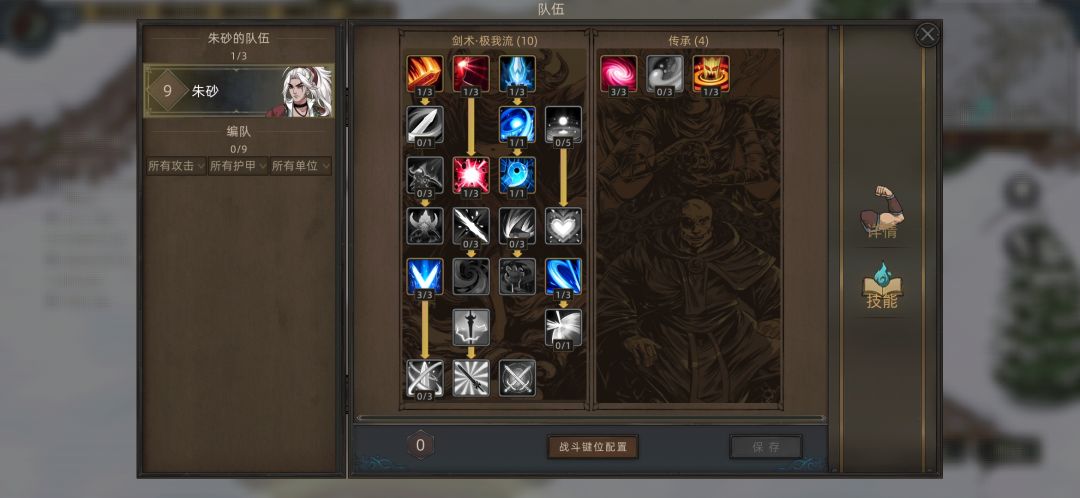The height and width of the screenshot is (498, 1080).
Task: Select the flaming sword slash skill icon
Action: click(x=425, y=74)
